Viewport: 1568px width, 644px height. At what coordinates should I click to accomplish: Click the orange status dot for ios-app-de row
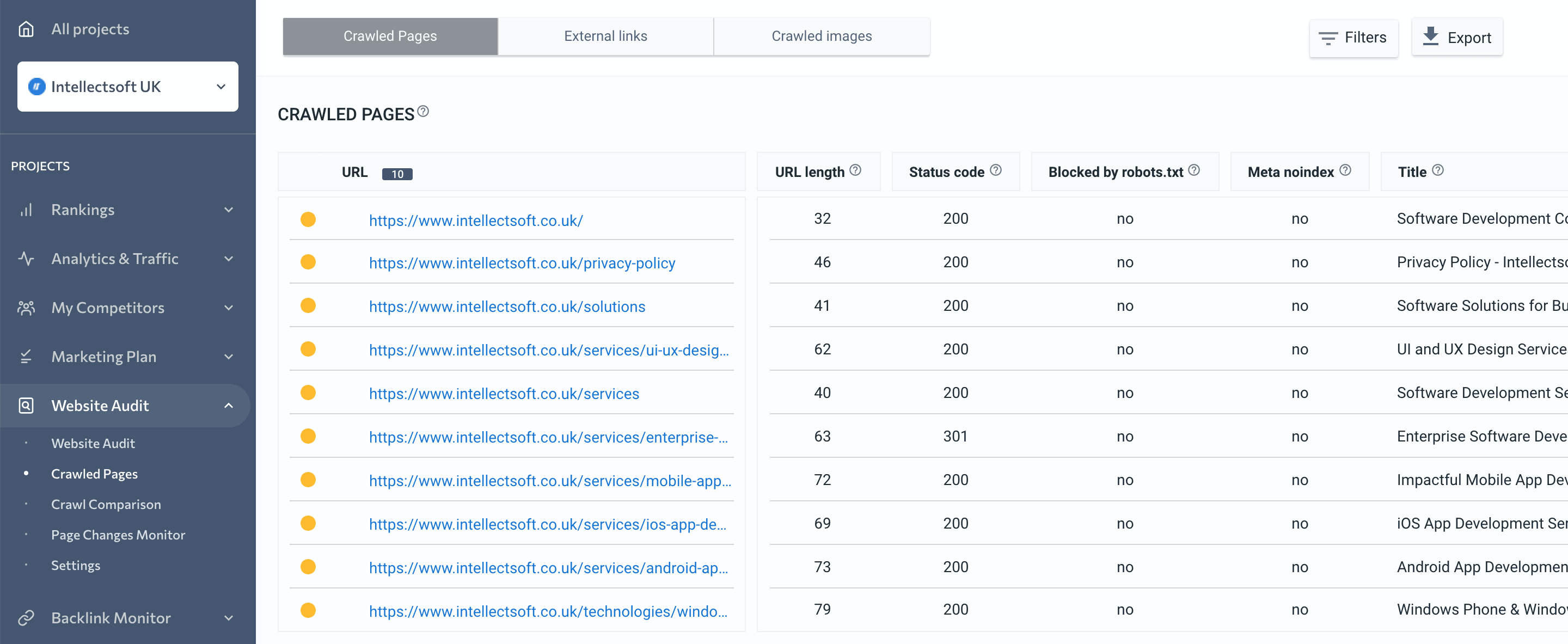point(308,524)
